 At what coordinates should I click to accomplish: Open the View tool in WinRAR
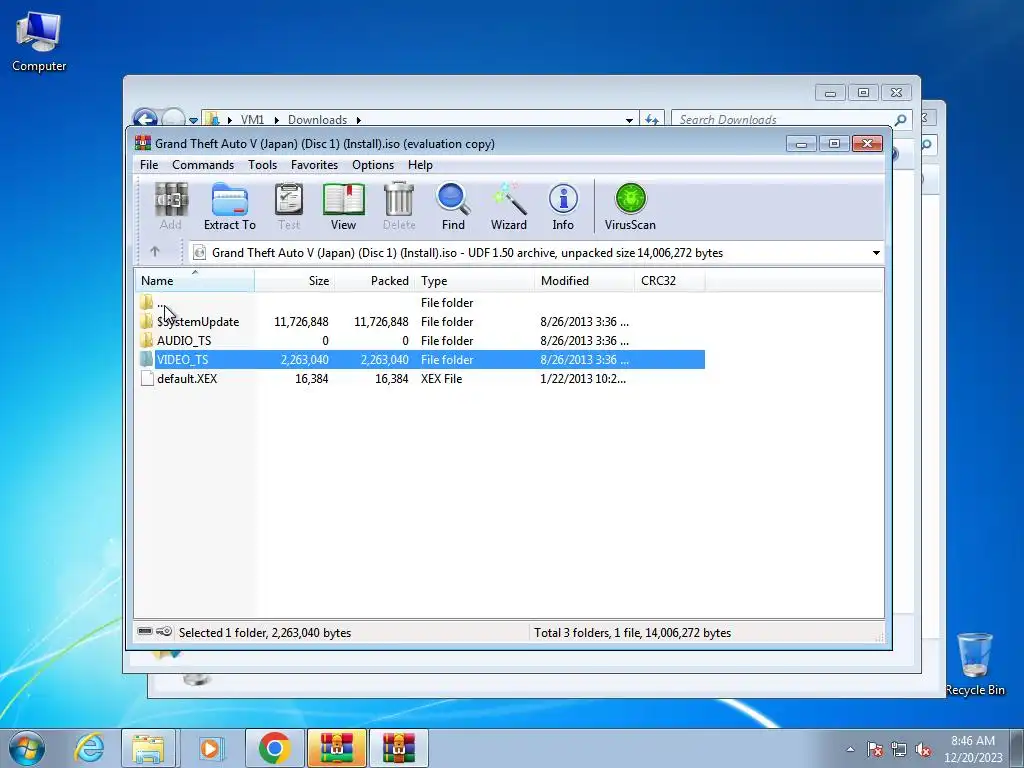(x=344, y=206)
